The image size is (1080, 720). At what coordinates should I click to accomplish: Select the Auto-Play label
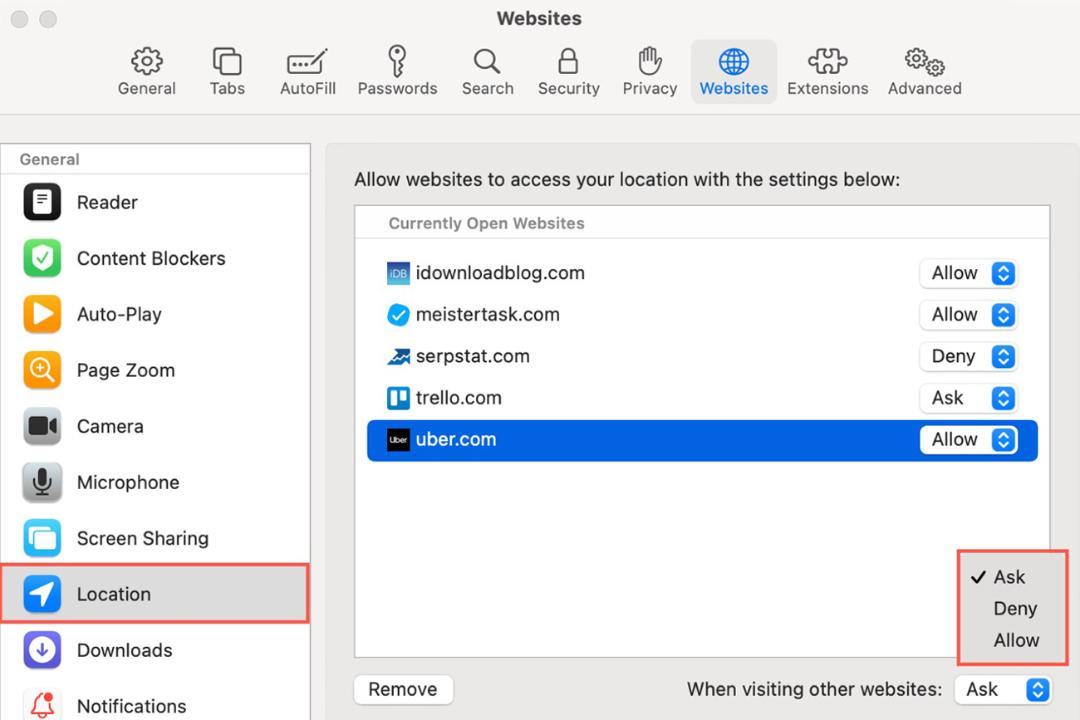click(x=119, y=314)
